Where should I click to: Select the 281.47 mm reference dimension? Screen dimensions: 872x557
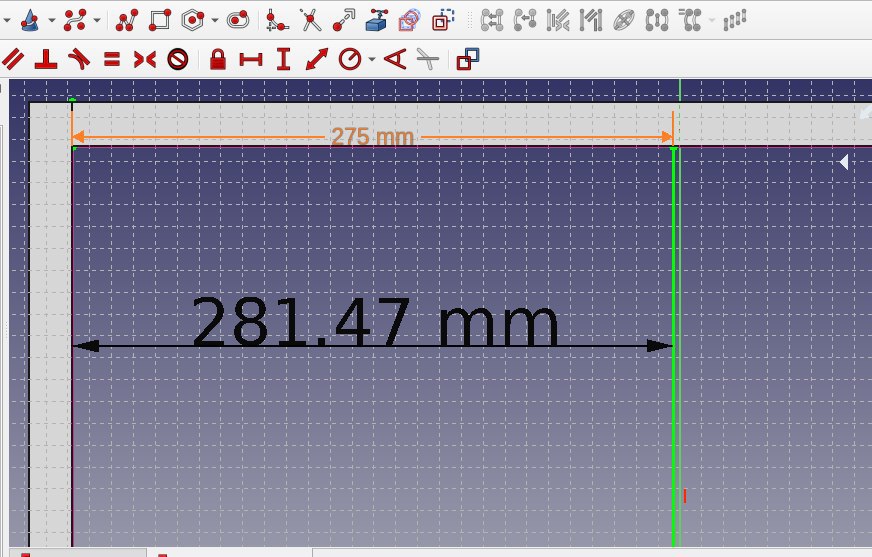coord(374,322)
